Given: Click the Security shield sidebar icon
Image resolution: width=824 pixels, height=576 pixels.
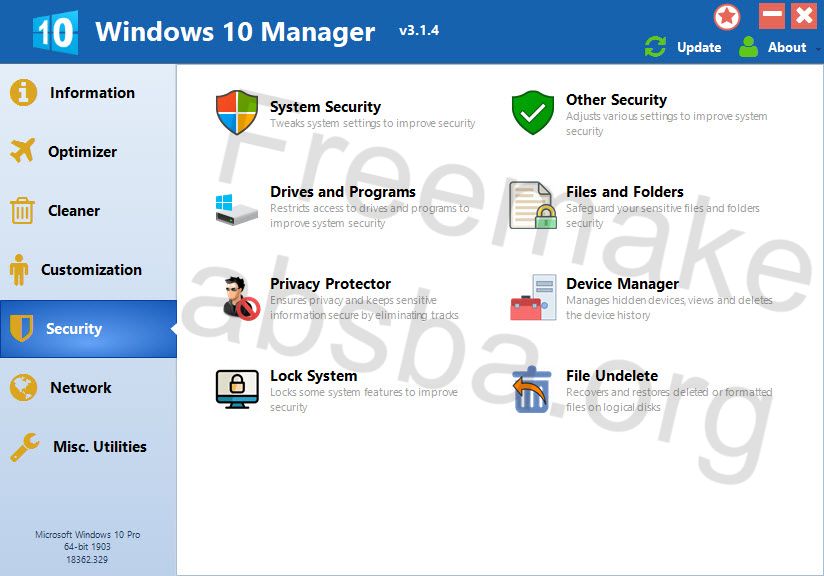Looking at the screenshot, I should click(22, 328).
